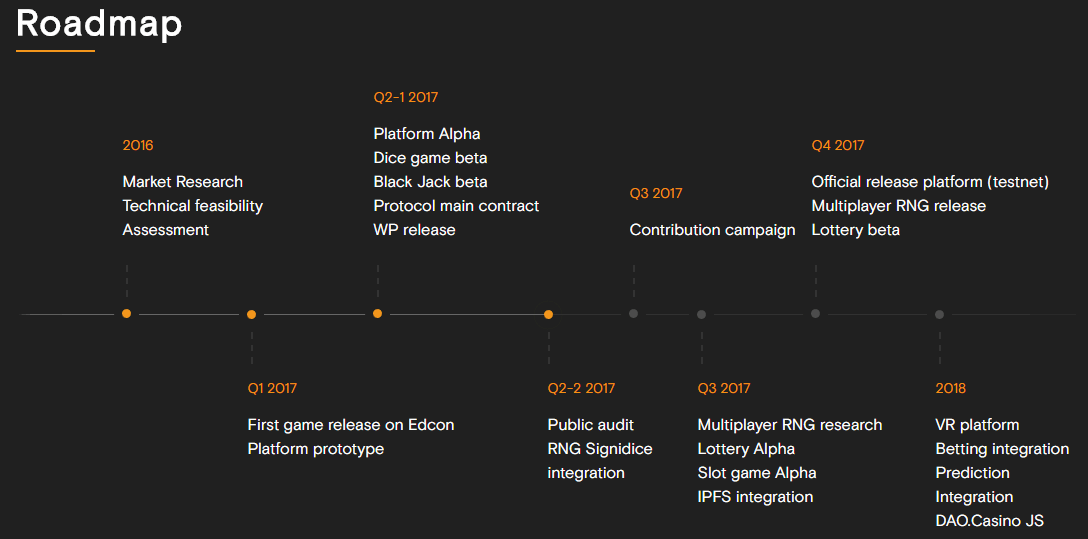
Task: Click the Roadmap heading
Action: point(99,23)
